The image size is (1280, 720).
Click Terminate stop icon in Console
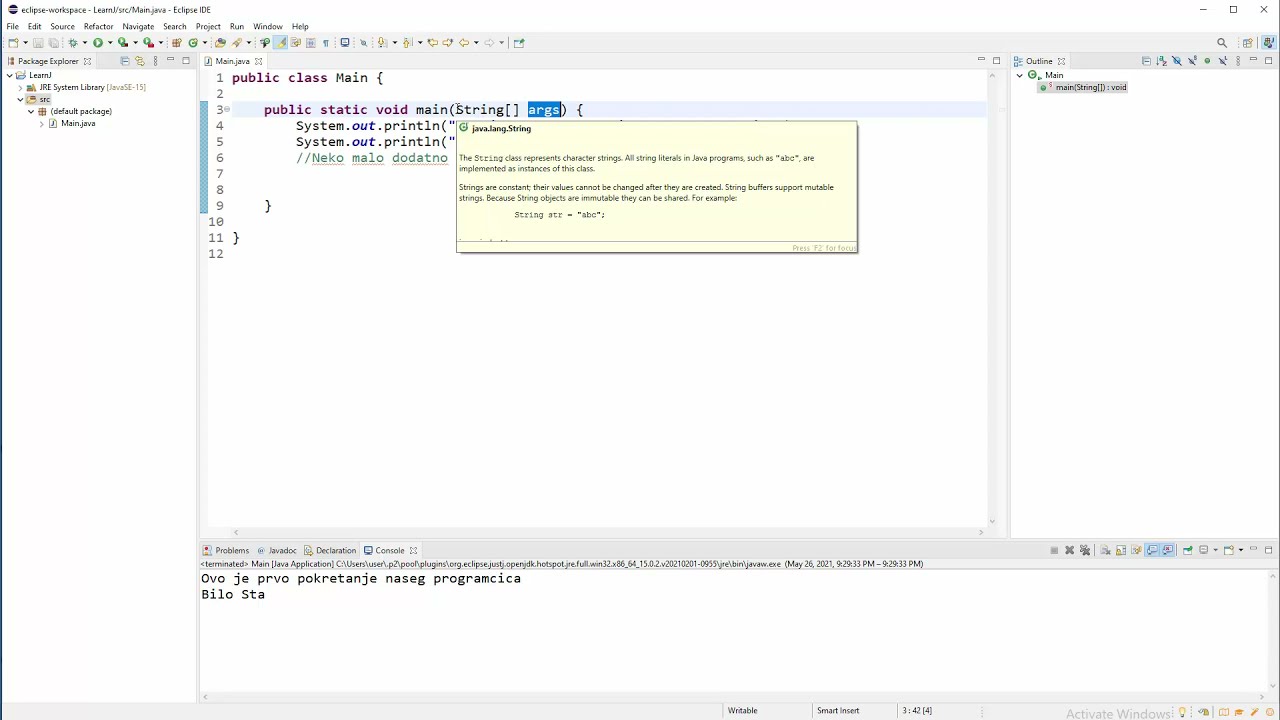[x=1054, y=550]
